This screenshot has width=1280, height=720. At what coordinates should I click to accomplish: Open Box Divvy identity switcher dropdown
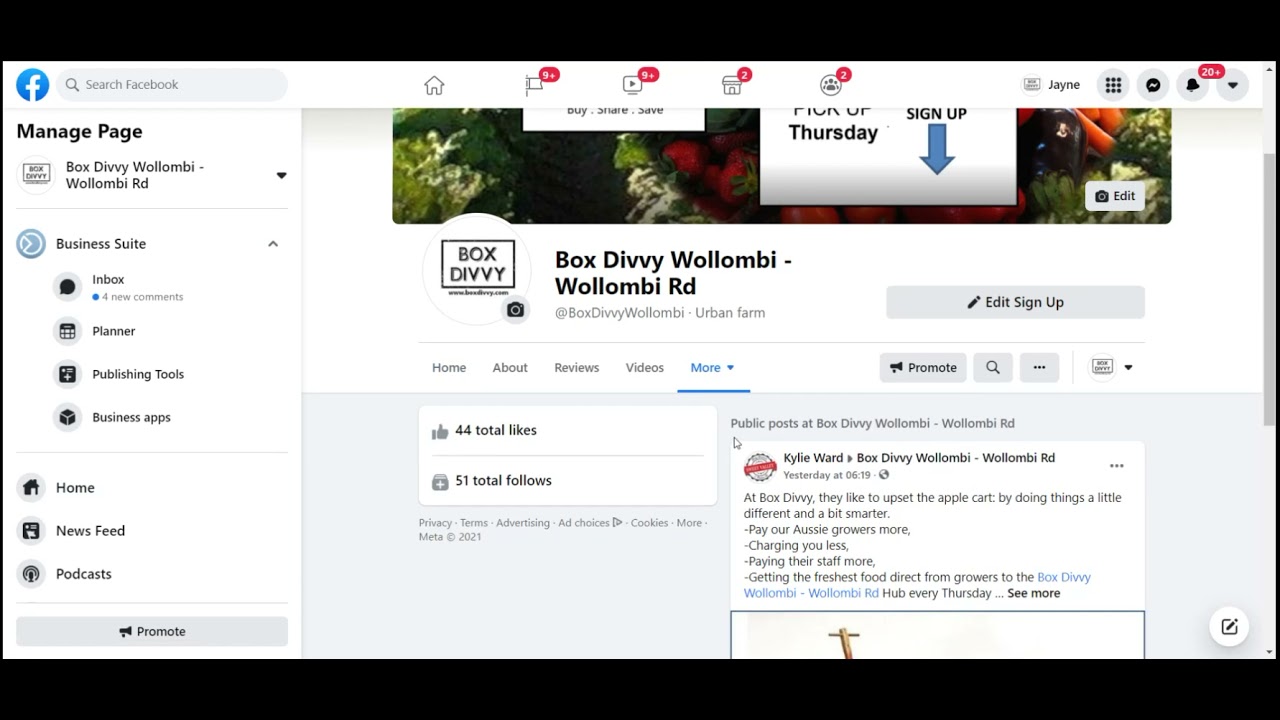point(1112,368)
